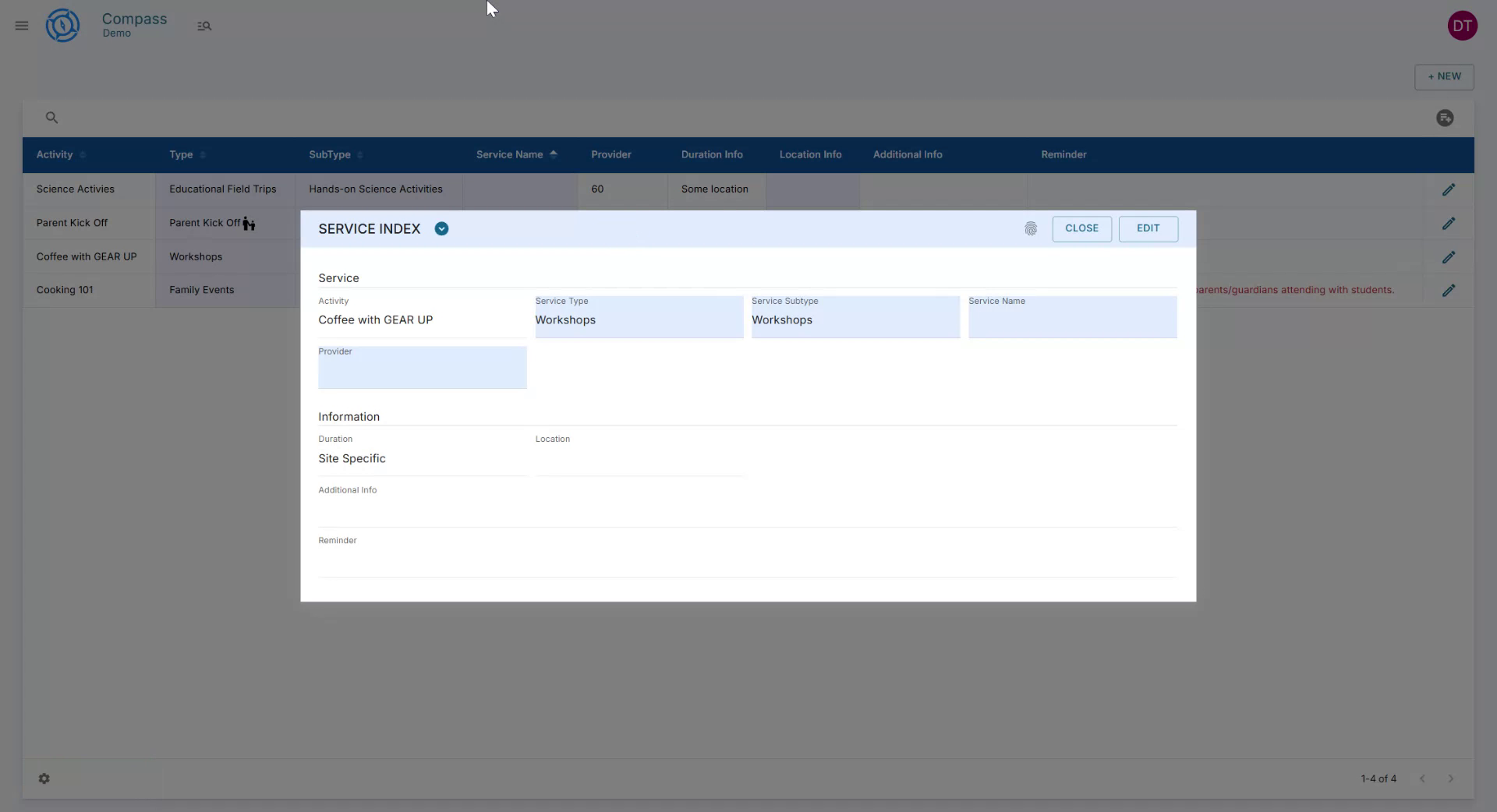1497x812 pixels.
Task: Go to next page with the right arrow
Action: click(x=1451, y=778)
